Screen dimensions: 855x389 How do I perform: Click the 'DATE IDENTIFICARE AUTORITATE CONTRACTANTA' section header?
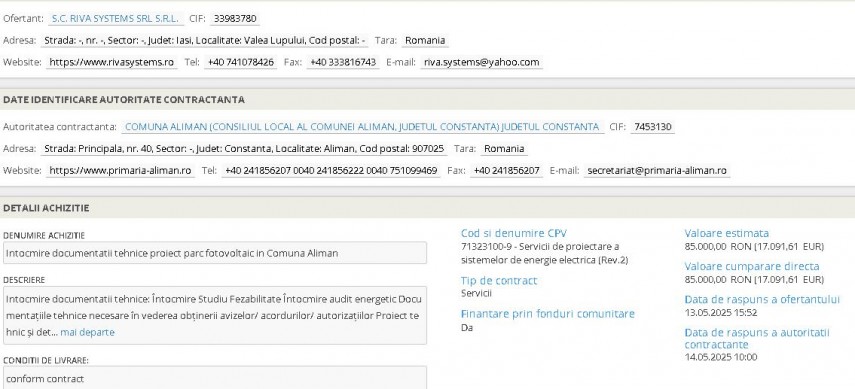point(124,100)
